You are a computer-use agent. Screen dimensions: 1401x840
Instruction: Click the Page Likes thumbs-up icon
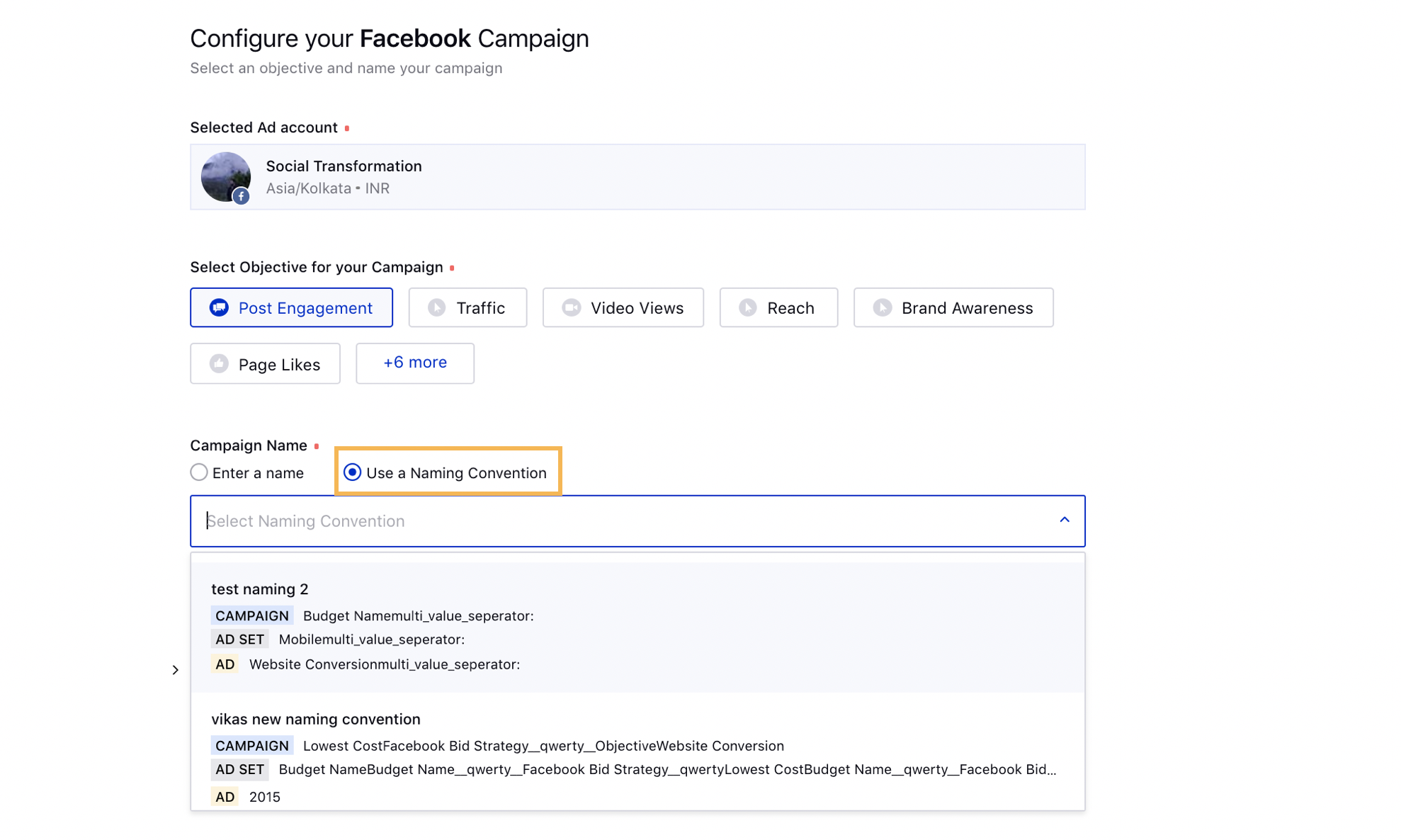point(219,363)
